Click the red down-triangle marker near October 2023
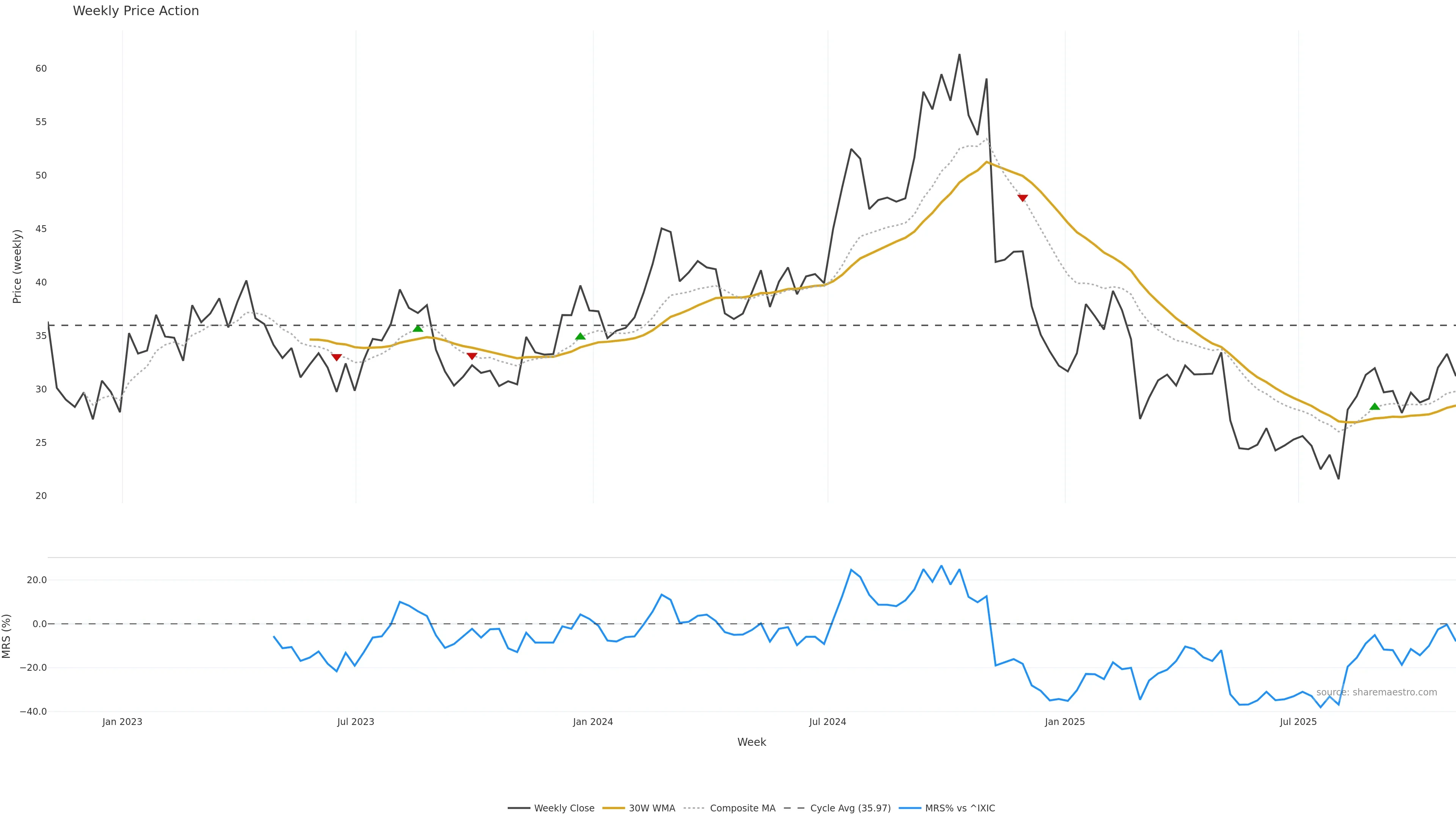Image resolution: width=1456 pixels, height=819 pixels. (x=472, y=356)
